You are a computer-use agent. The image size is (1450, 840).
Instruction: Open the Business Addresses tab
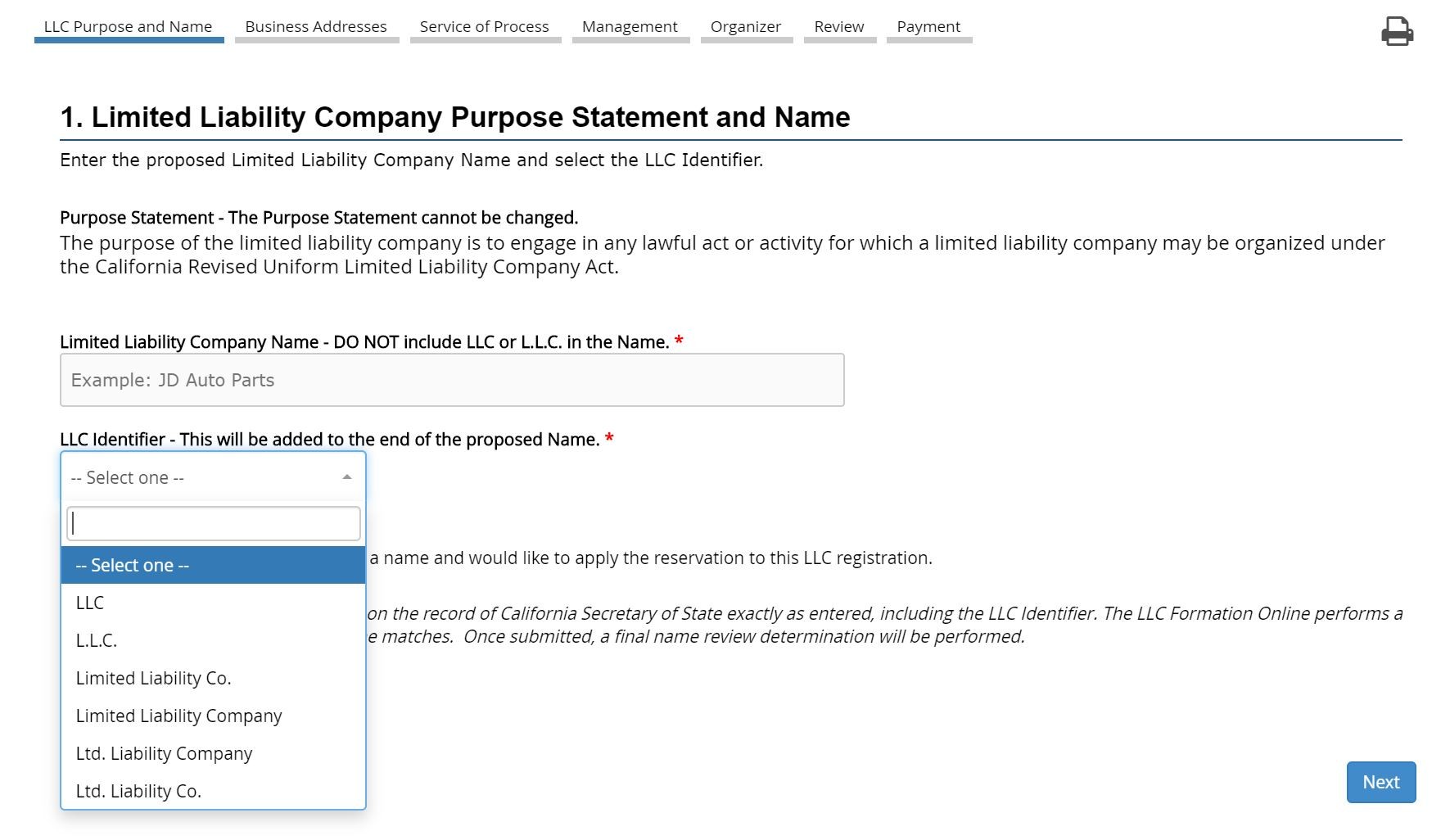click(316, 27)
